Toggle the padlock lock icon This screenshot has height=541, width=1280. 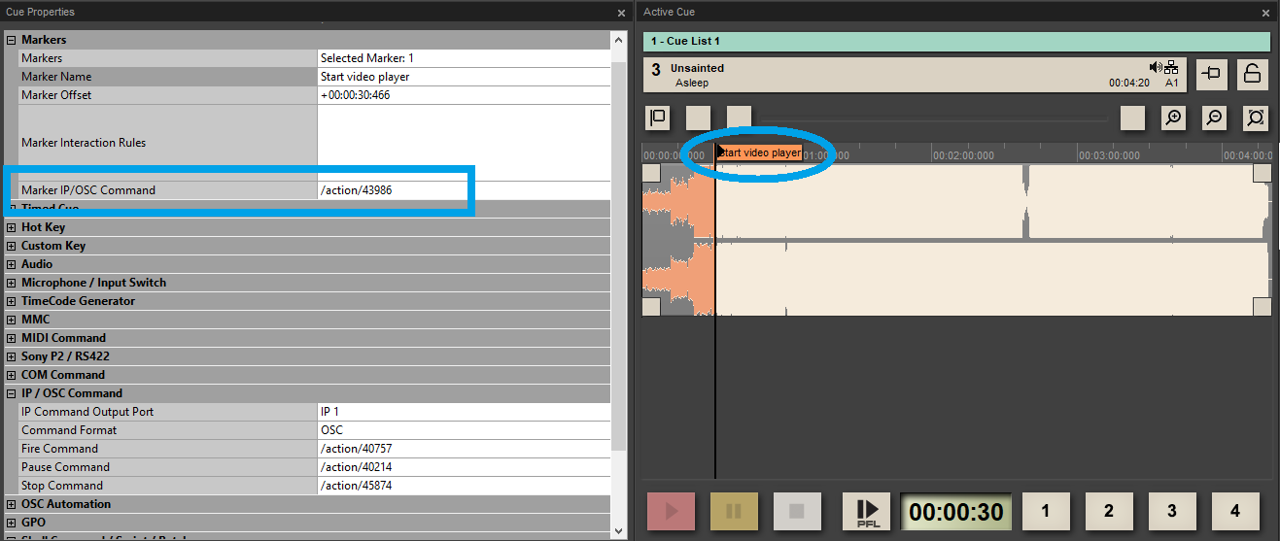(x=1252, y=74)
